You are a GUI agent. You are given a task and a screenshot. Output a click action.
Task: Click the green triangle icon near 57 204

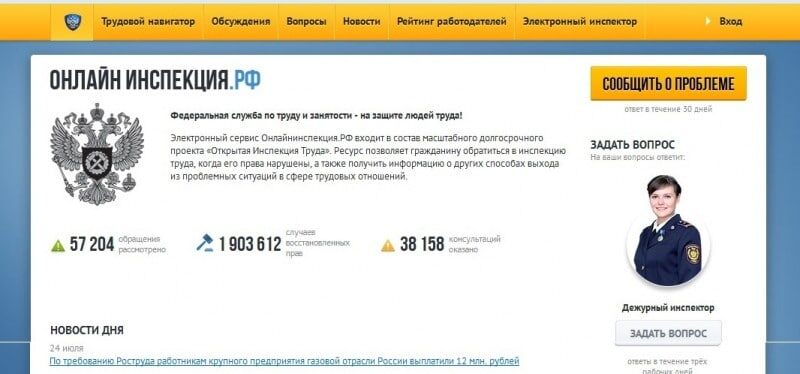click(x=58, y=246)
